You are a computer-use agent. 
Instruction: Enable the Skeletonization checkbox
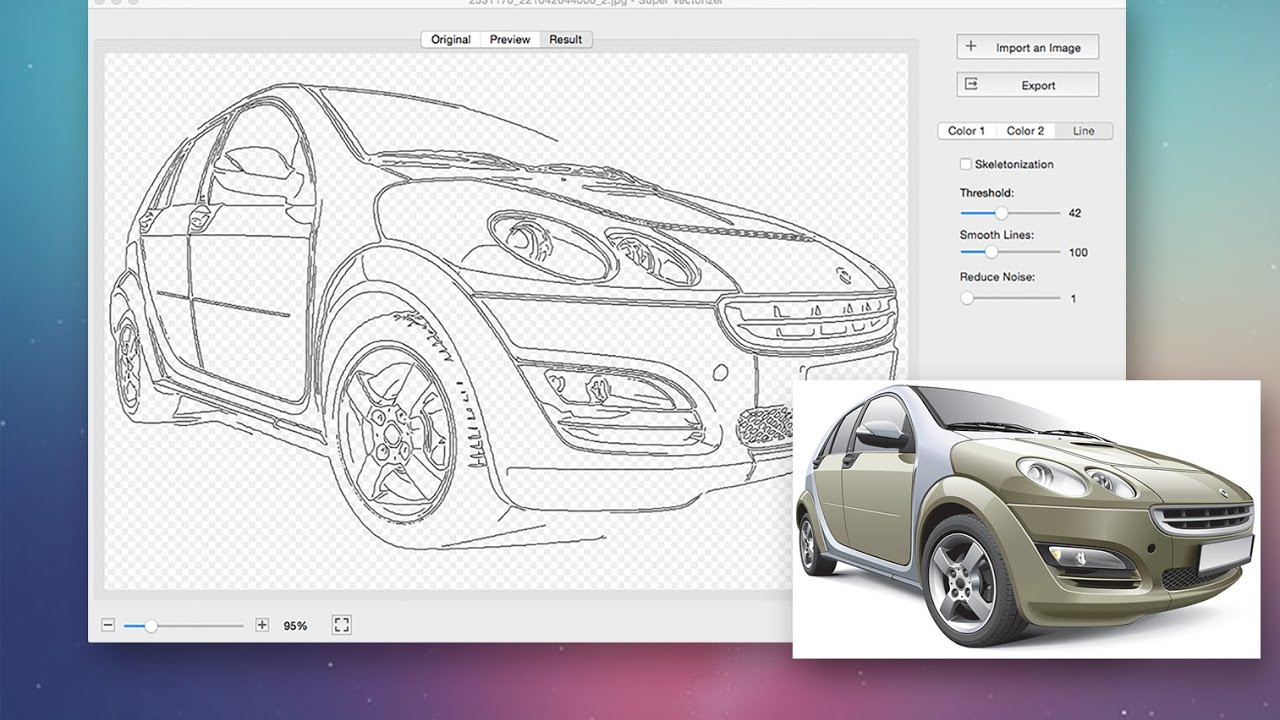pyautogui.click(x=965, y=163)
